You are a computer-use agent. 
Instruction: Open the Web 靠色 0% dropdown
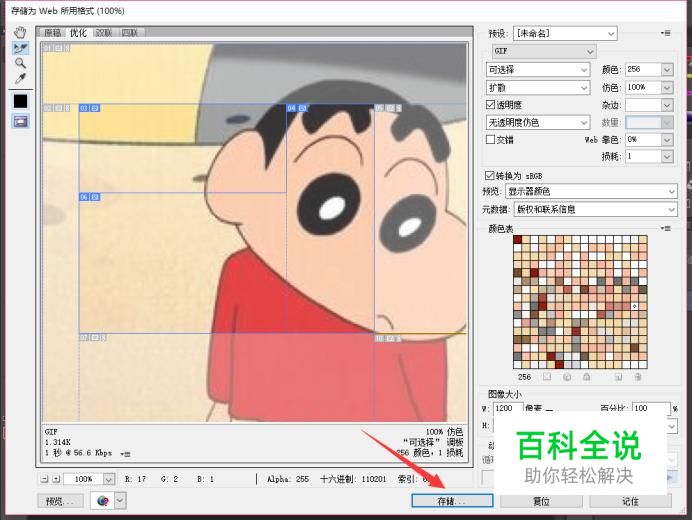tap(667, 139)
